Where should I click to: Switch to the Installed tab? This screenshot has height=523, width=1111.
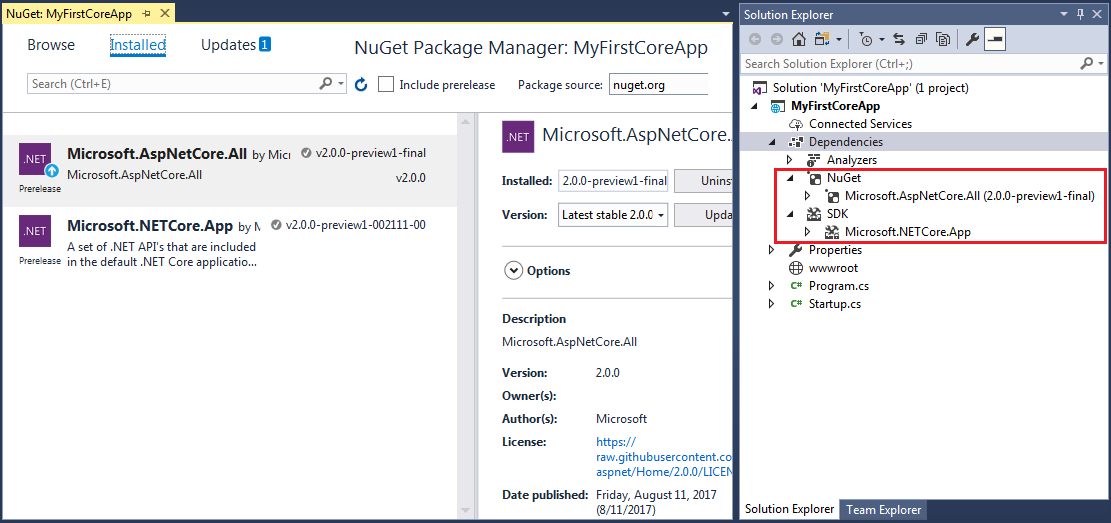(138, 45)
